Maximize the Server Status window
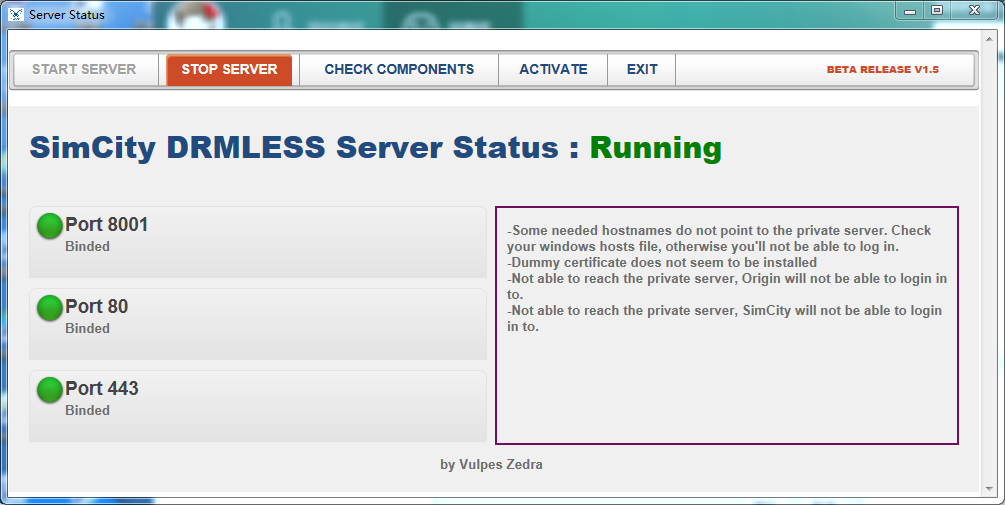Screen dimensions: 1005x505 tap(937, 10)
